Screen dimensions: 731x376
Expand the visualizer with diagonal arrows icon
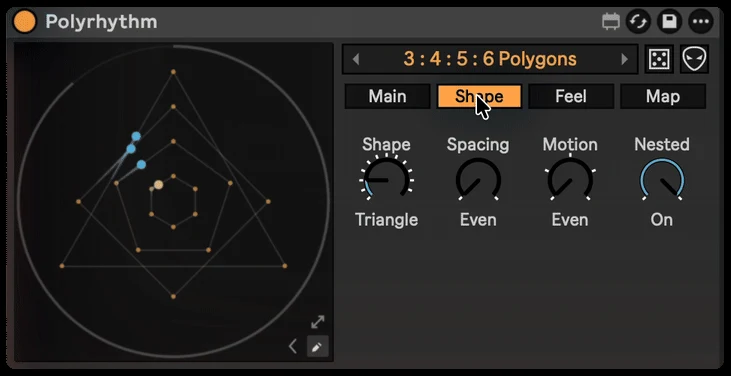click(x=317, y=322)
